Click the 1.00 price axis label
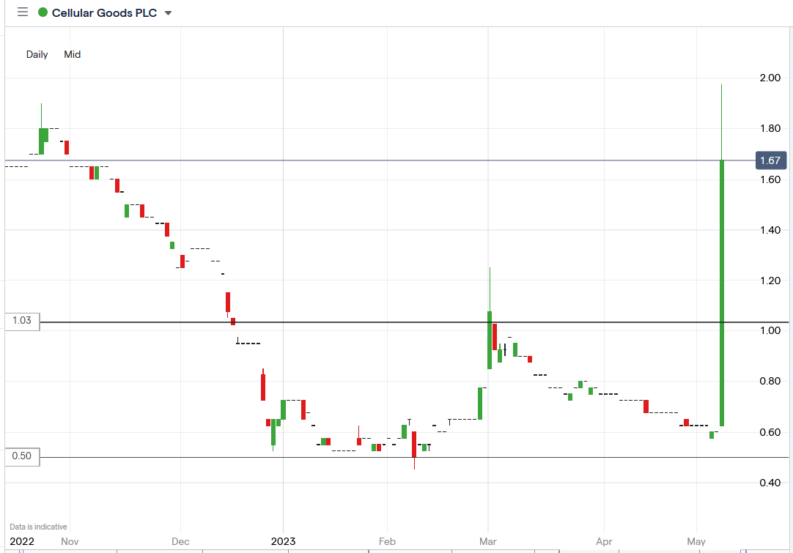Image resolution: width=793 pixels, height=553 pixels. 770,330
